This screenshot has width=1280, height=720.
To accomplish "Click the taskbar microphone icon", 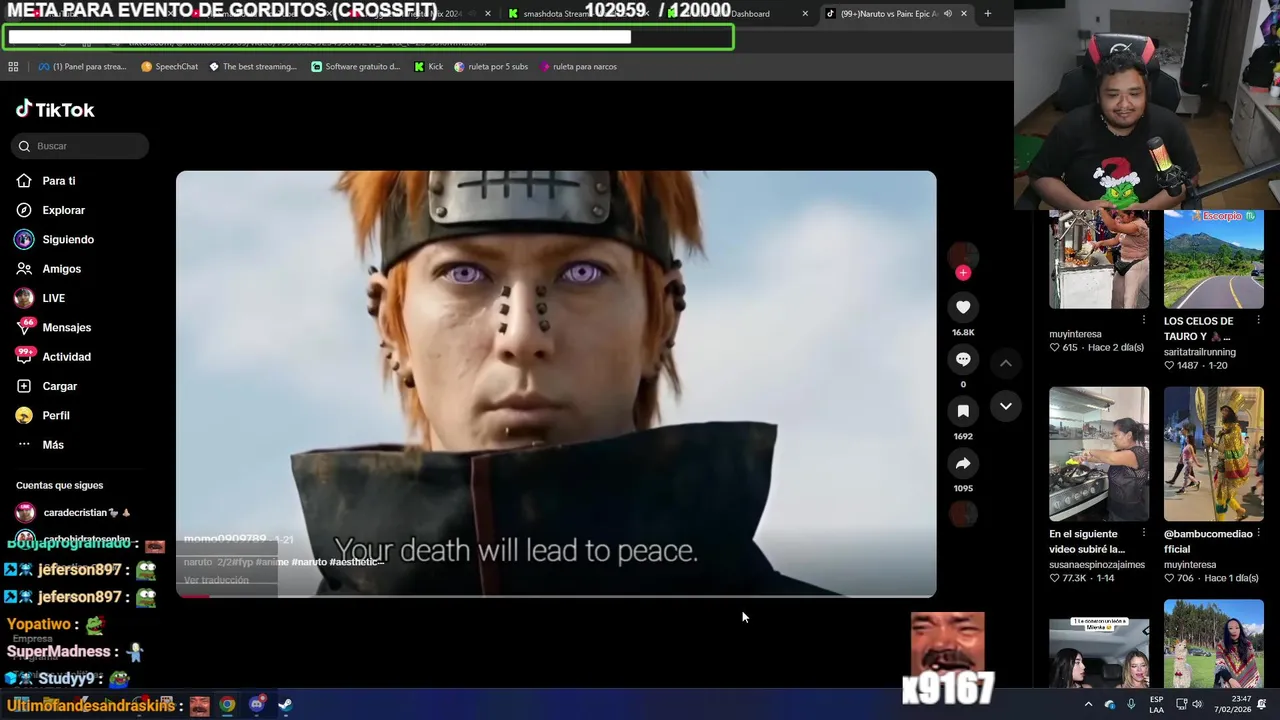I will [1131, 705].
